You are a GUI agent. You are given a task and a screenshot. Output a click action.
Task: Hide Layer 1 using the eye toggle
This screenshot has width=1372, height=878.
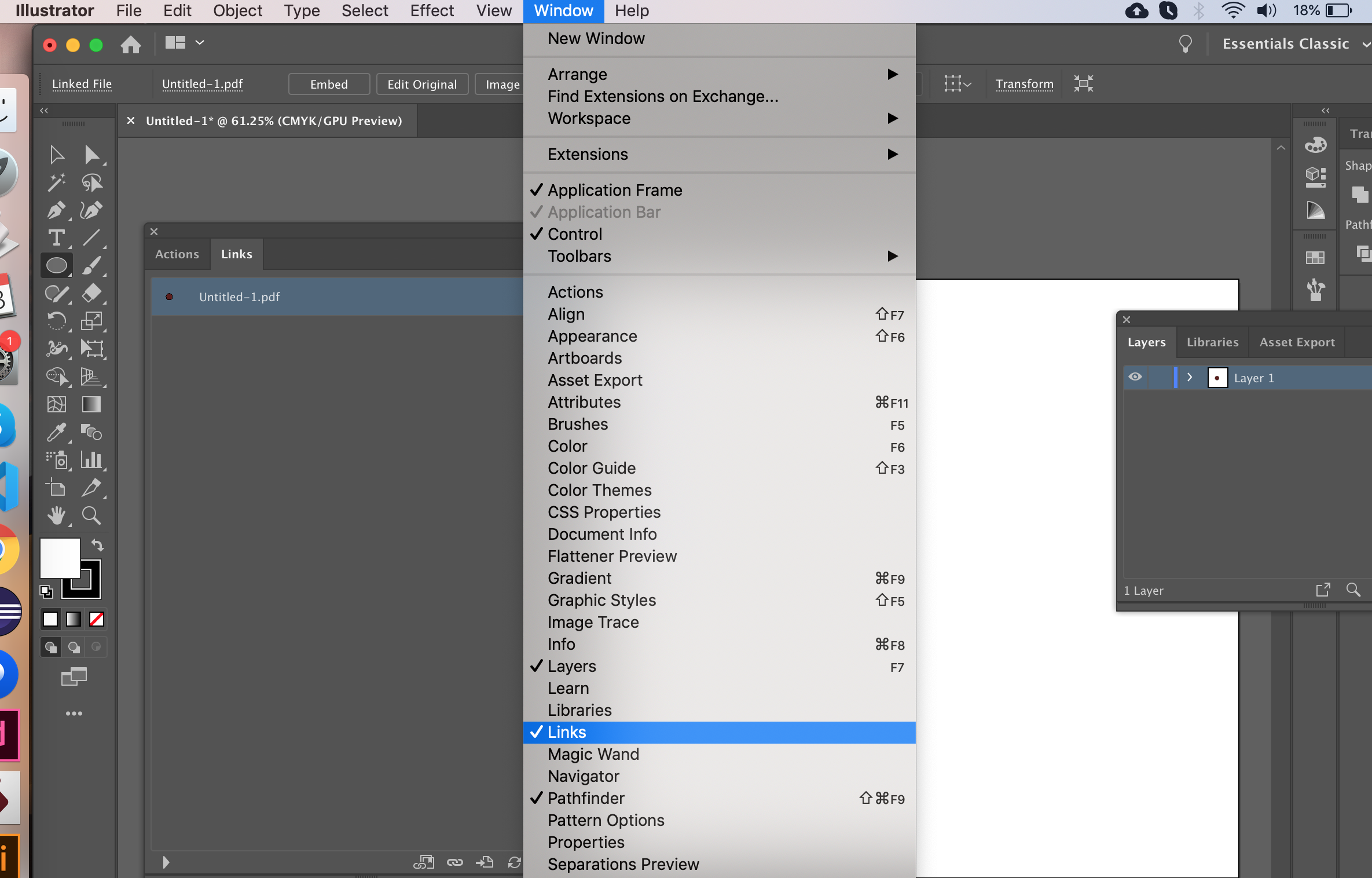[x=1134, y=377]
